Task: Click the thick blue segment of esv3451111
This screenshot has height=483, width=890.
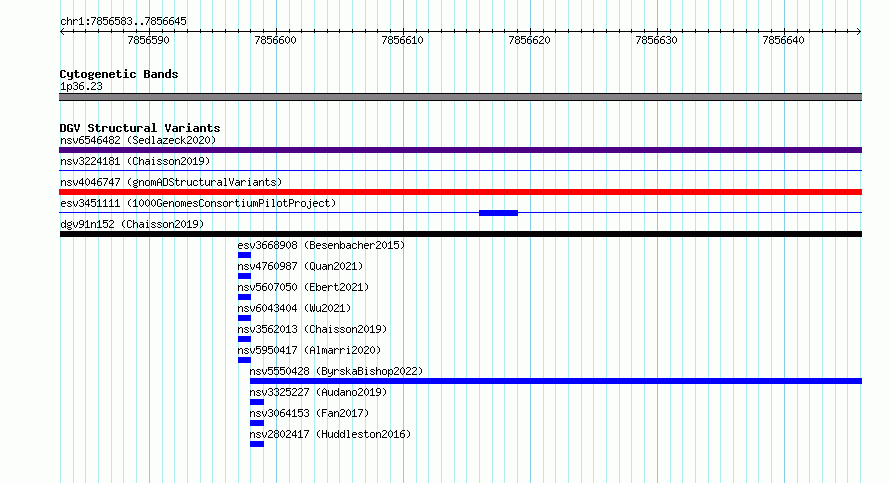Action: tap(498, 213)
